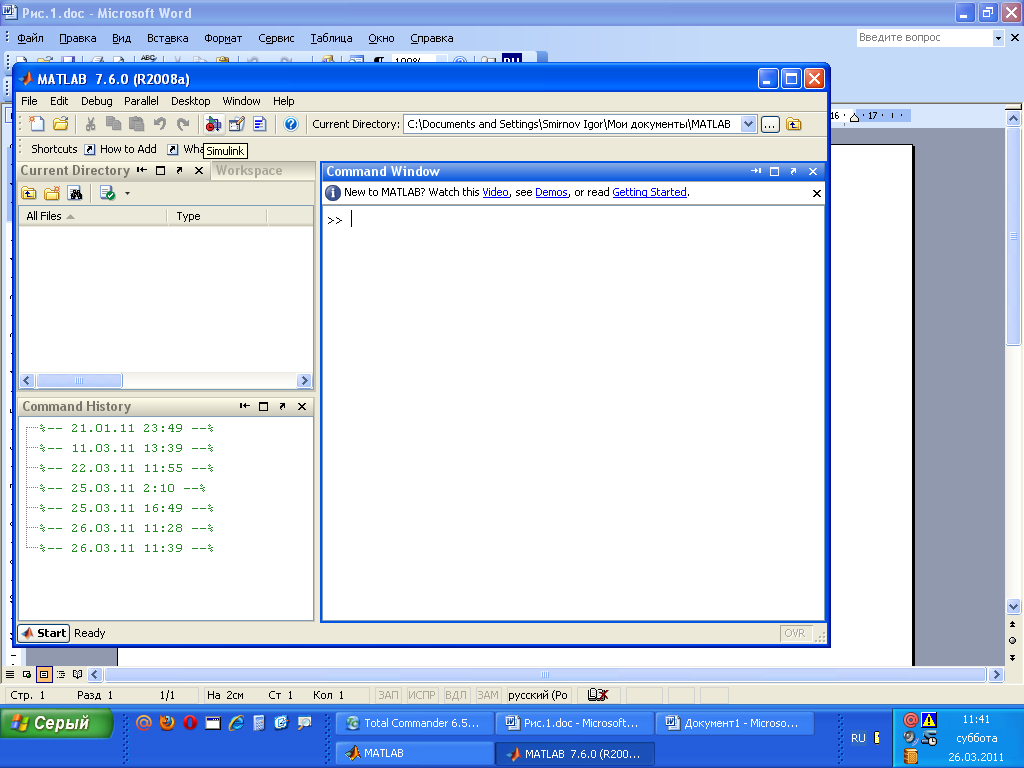Open the MATLAB Parallel menu

pyautogui.click(x=141, y=101)
